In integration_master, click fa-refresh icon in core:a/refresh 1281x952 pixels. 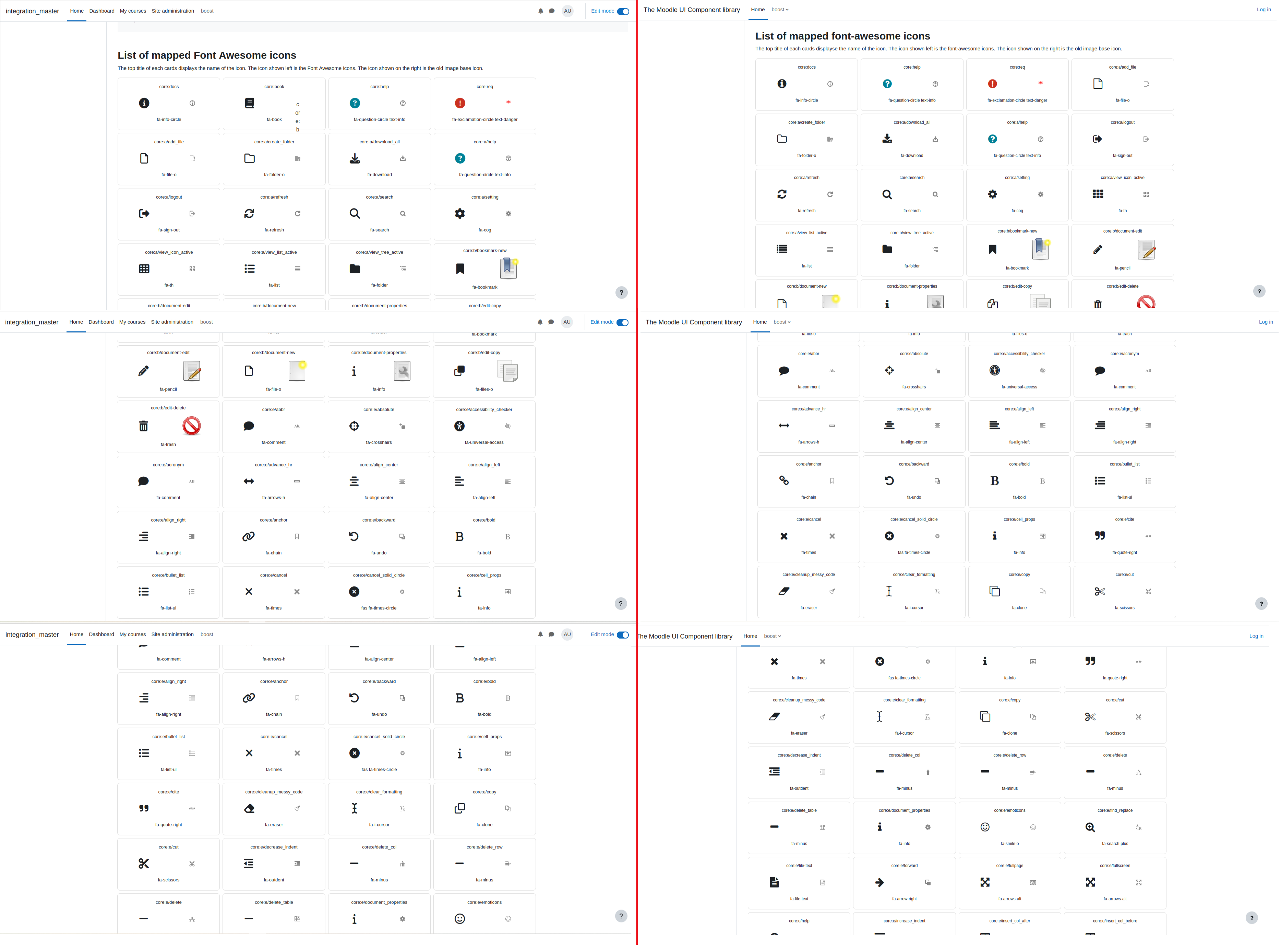click(x=250, y=214)
